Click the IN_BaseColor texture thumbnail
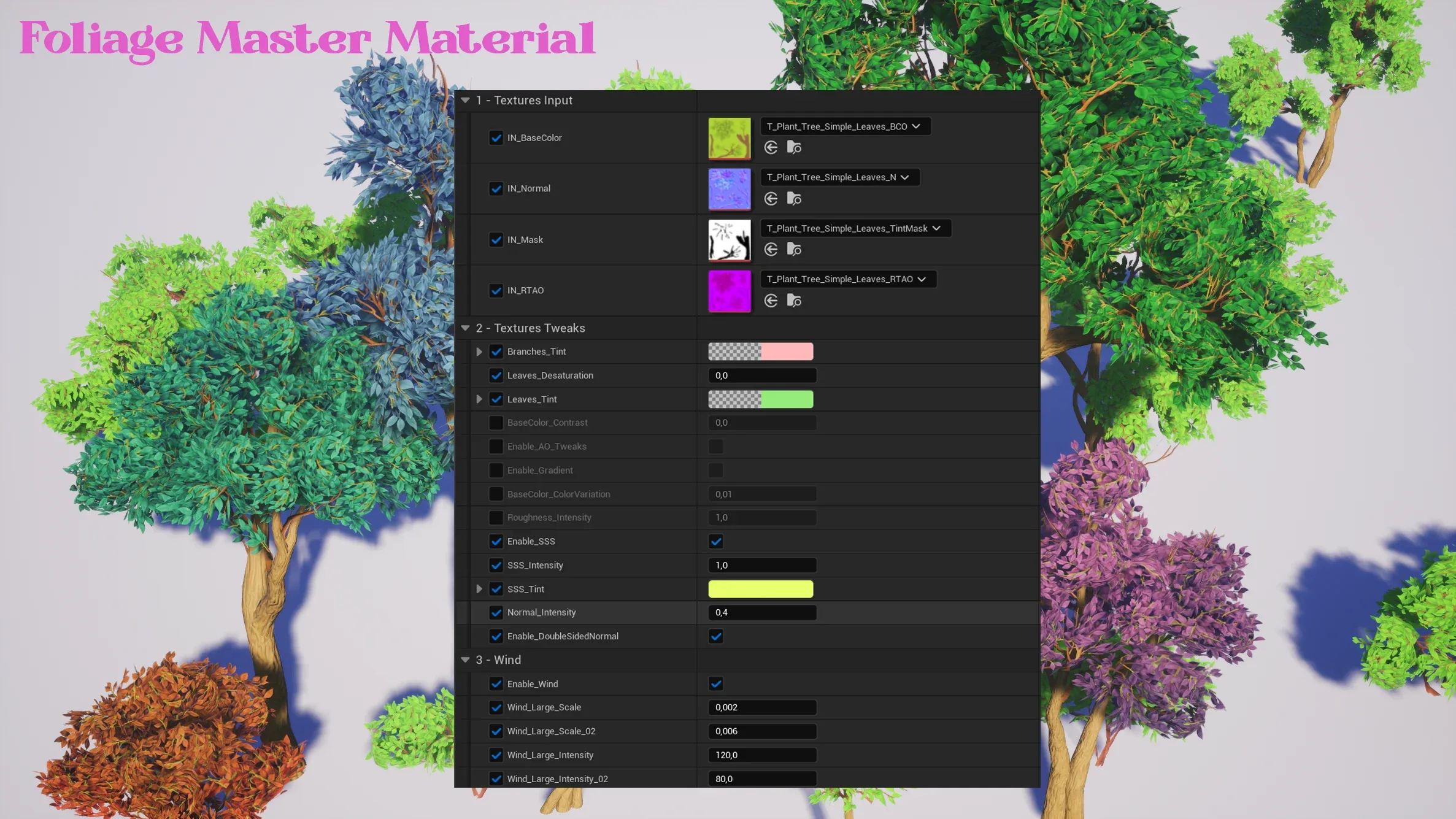Screen dimensions: 1456x819 click(x=729, y=137)
